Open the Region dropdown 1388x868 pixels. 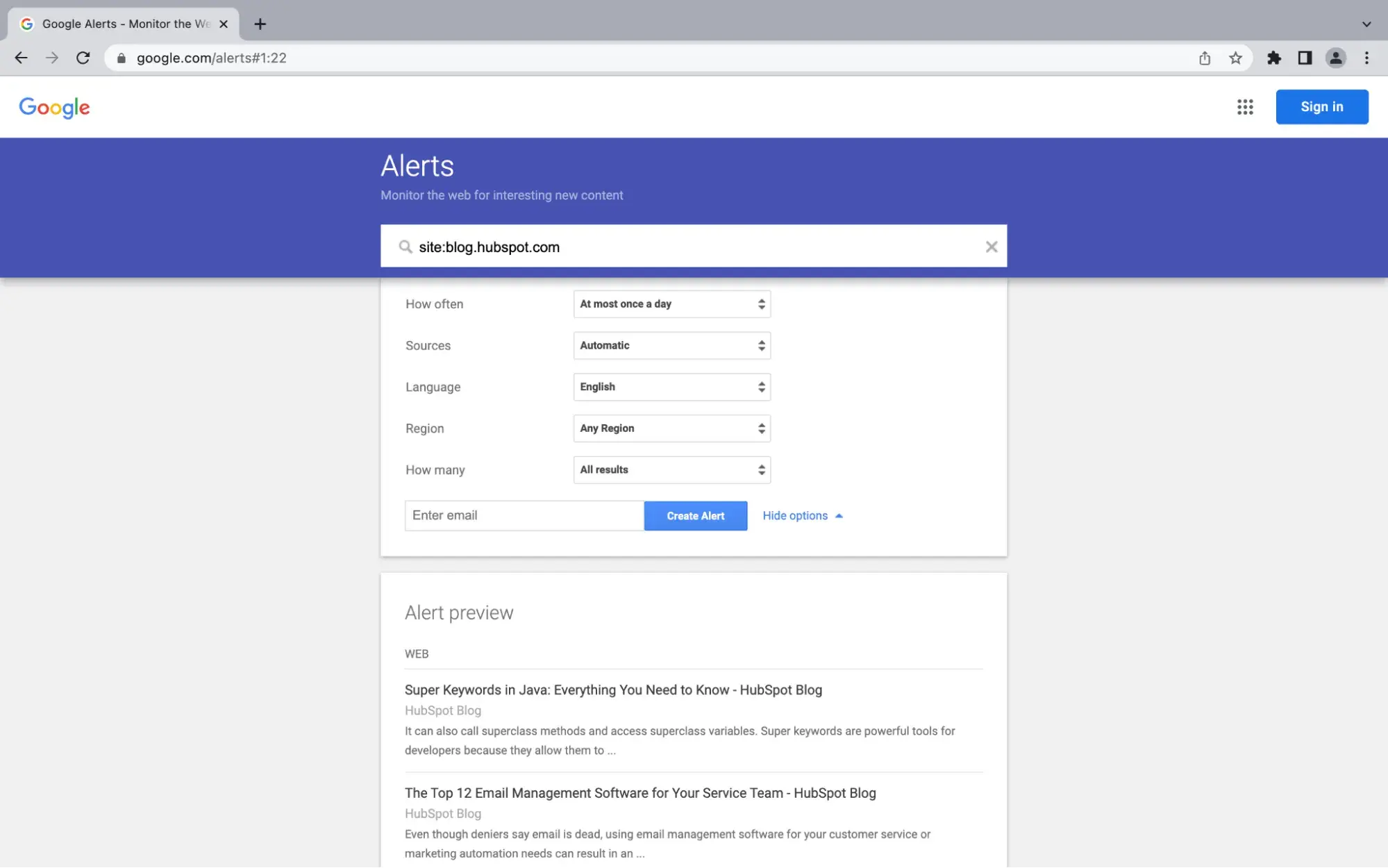tap(671, 428)
